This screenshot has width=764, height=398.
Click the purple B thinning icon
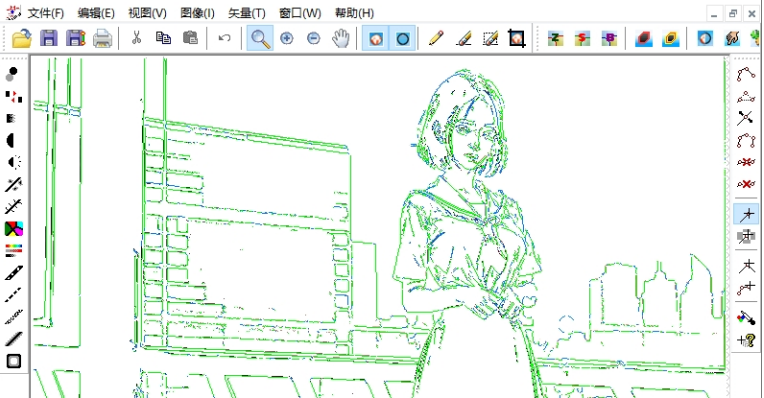(x=609, y=38)
